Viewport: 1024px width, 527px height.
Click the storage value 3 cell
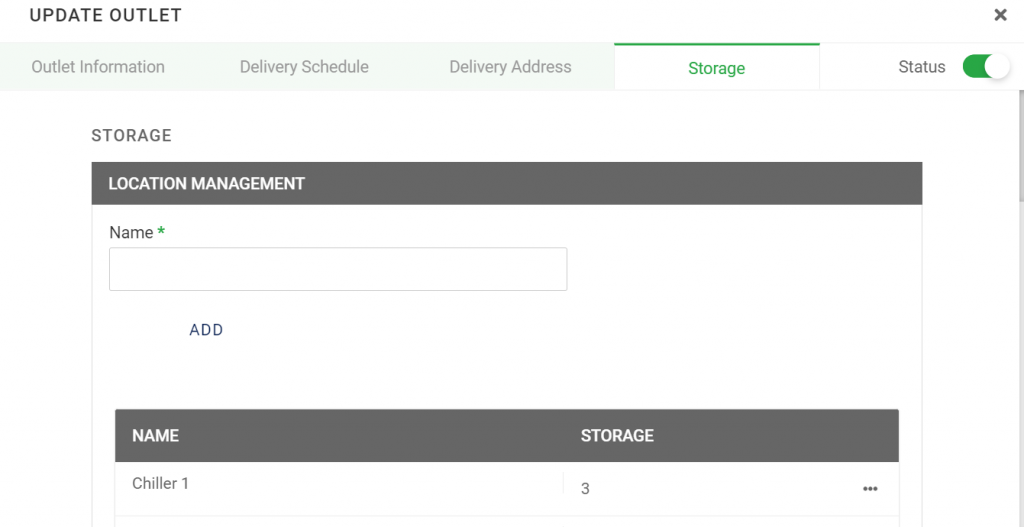[586, 489]
